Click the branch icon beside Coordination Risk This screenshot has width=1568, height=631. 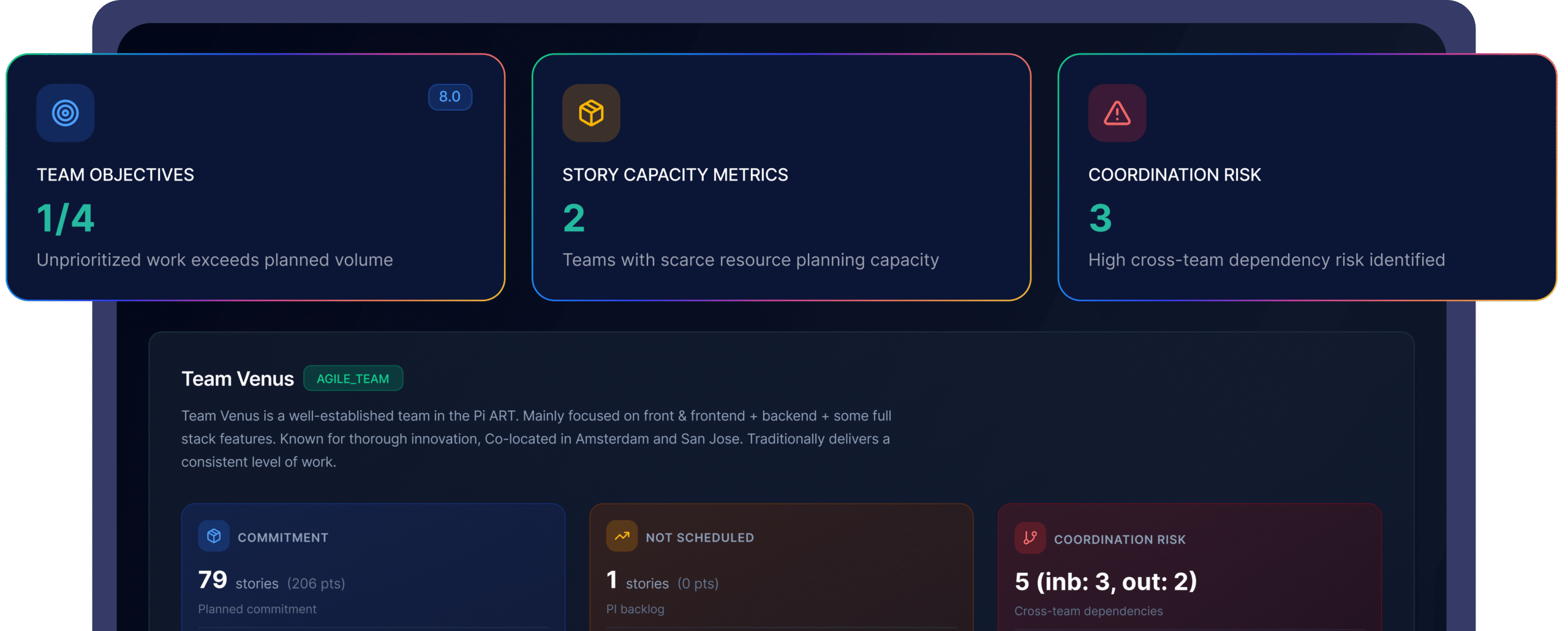point(1030,538)
